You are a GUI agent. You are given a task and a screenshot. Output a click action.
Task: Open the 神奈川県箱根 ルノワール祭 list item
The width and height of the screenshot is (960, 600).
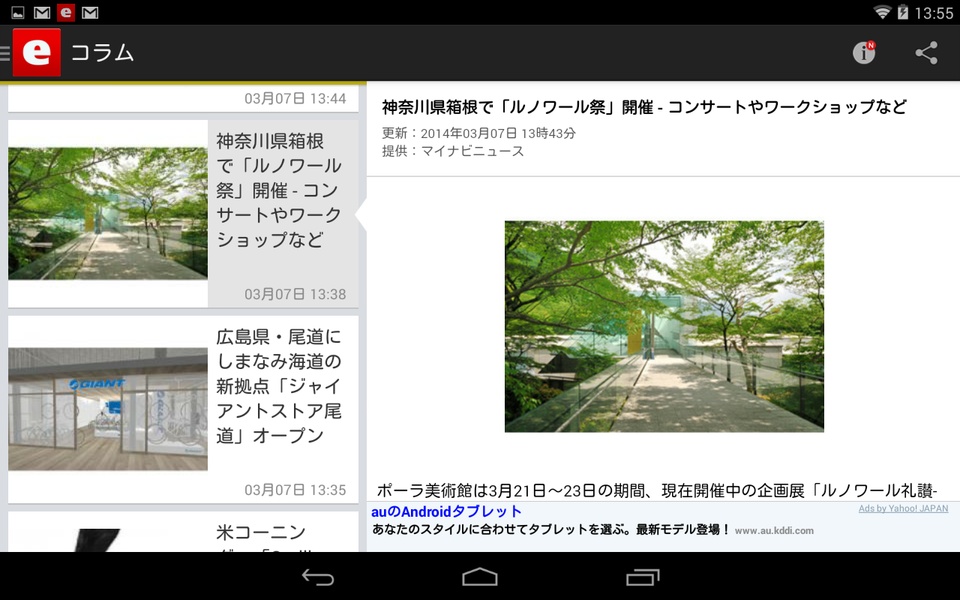183,213
